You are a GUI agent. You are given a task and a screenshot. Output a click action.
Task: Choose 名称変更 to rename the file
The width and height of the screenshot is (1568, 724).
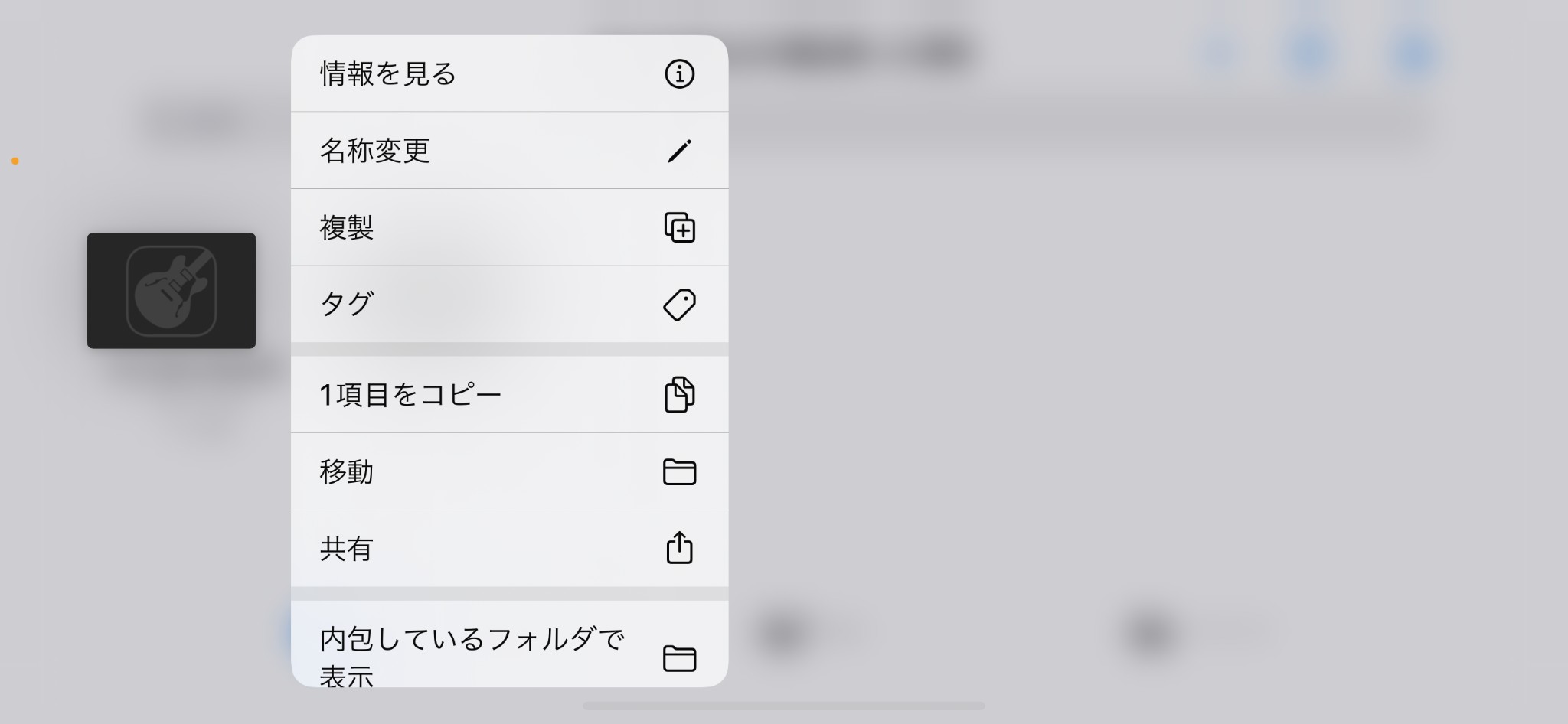[509, 151]
